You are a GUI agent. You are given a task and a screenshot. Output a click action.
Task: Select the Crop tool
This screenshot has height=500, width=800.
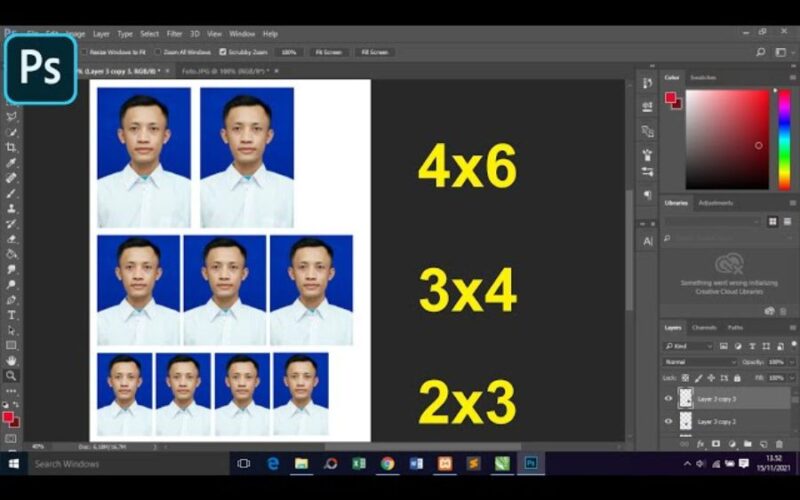tap(11, 147)
